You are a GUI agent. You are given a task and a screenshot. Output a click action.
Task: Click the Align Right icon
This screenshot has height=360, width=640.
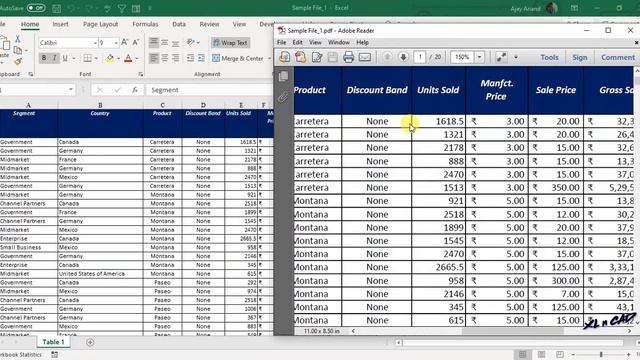[x=175, y=58]
